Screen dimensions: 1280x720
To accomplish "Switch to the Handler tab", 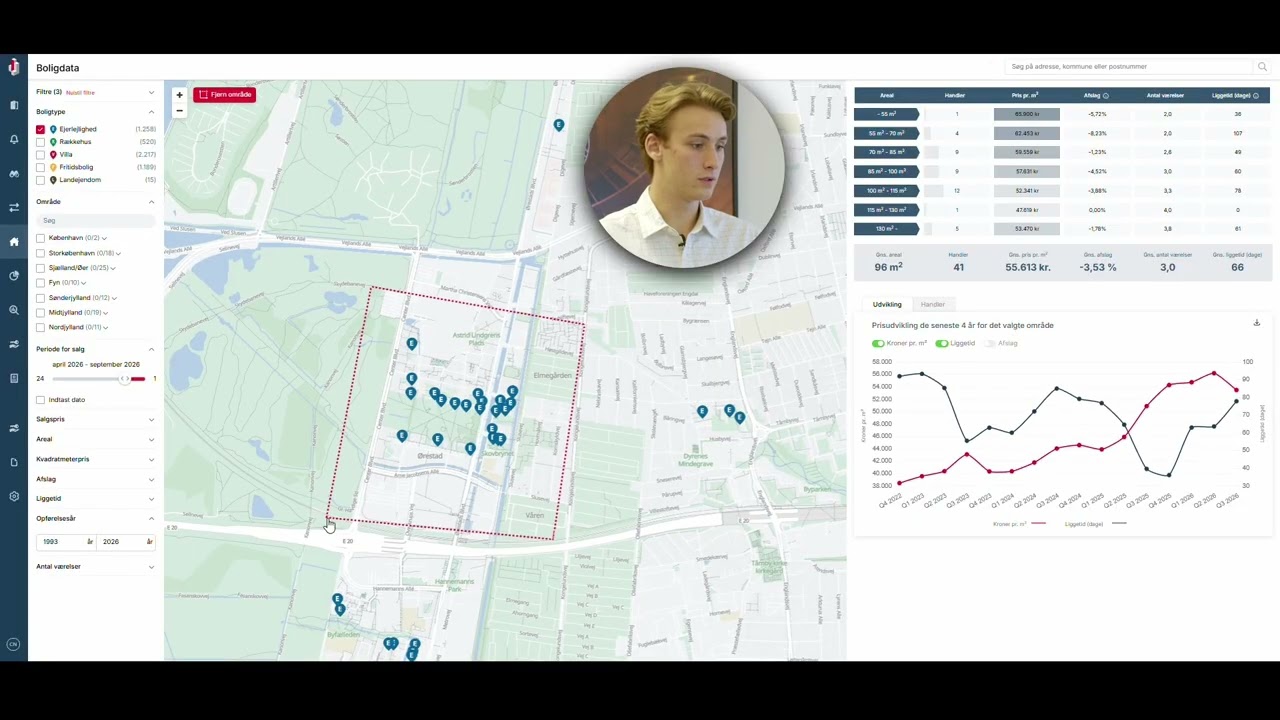I will (932, 304).
